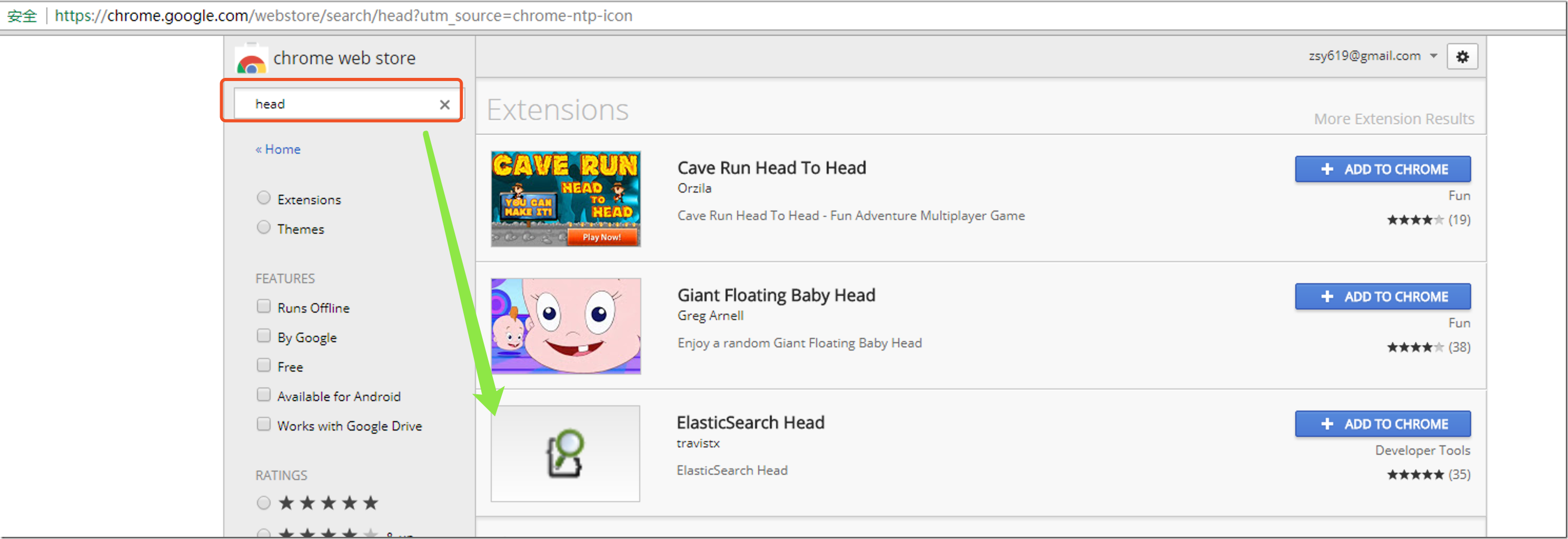Click 'ElasticSearch Head' description under travistx
Image resolution: width=1568 pixels, height=539 pixels.
pos(732,471)
